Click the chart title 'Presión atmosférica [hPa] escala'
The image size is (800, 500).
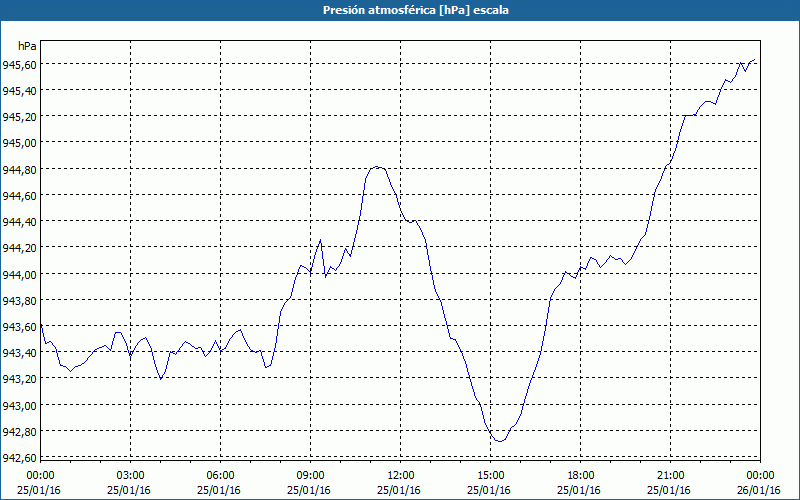point(415,10)
